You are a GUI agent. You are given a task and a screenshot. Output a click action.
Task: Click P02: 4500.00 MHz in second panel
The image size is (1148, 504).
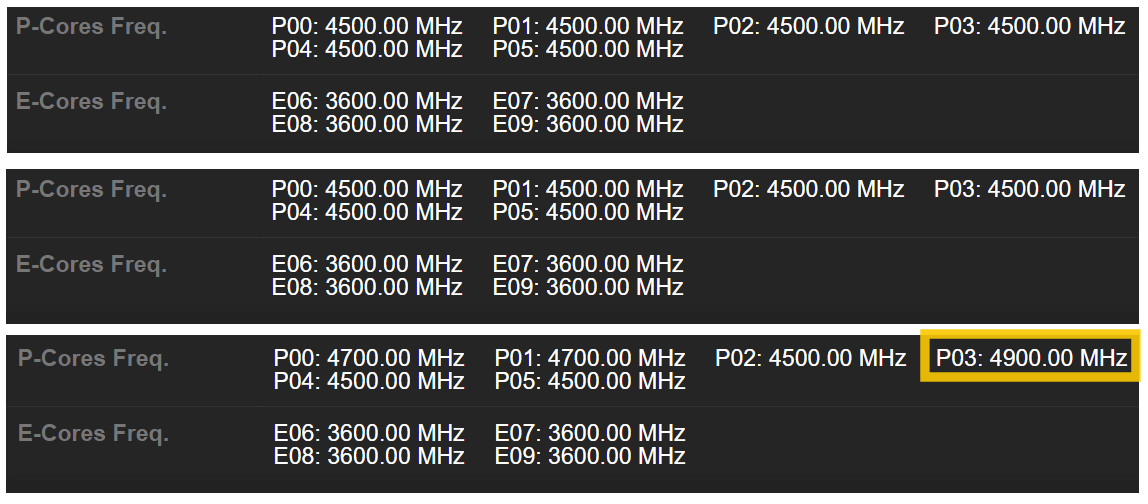[x=808, y=190]
